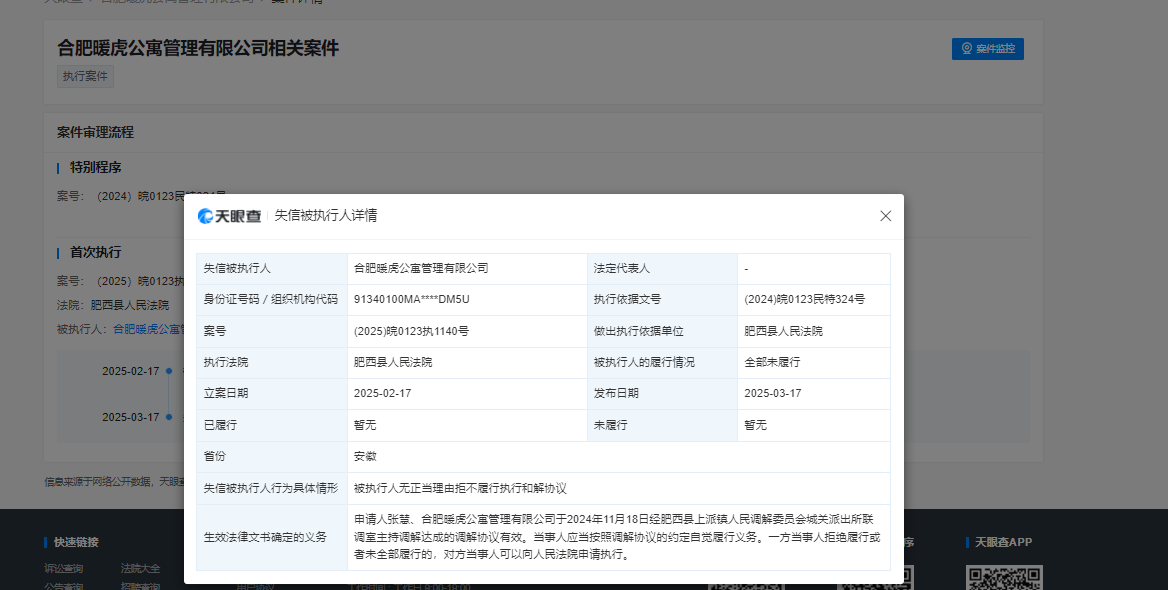Click the 做出执行依据单位 value 肥西县人民法院
The height and width of the screenshot is (590, 1168).
(784, 331)
